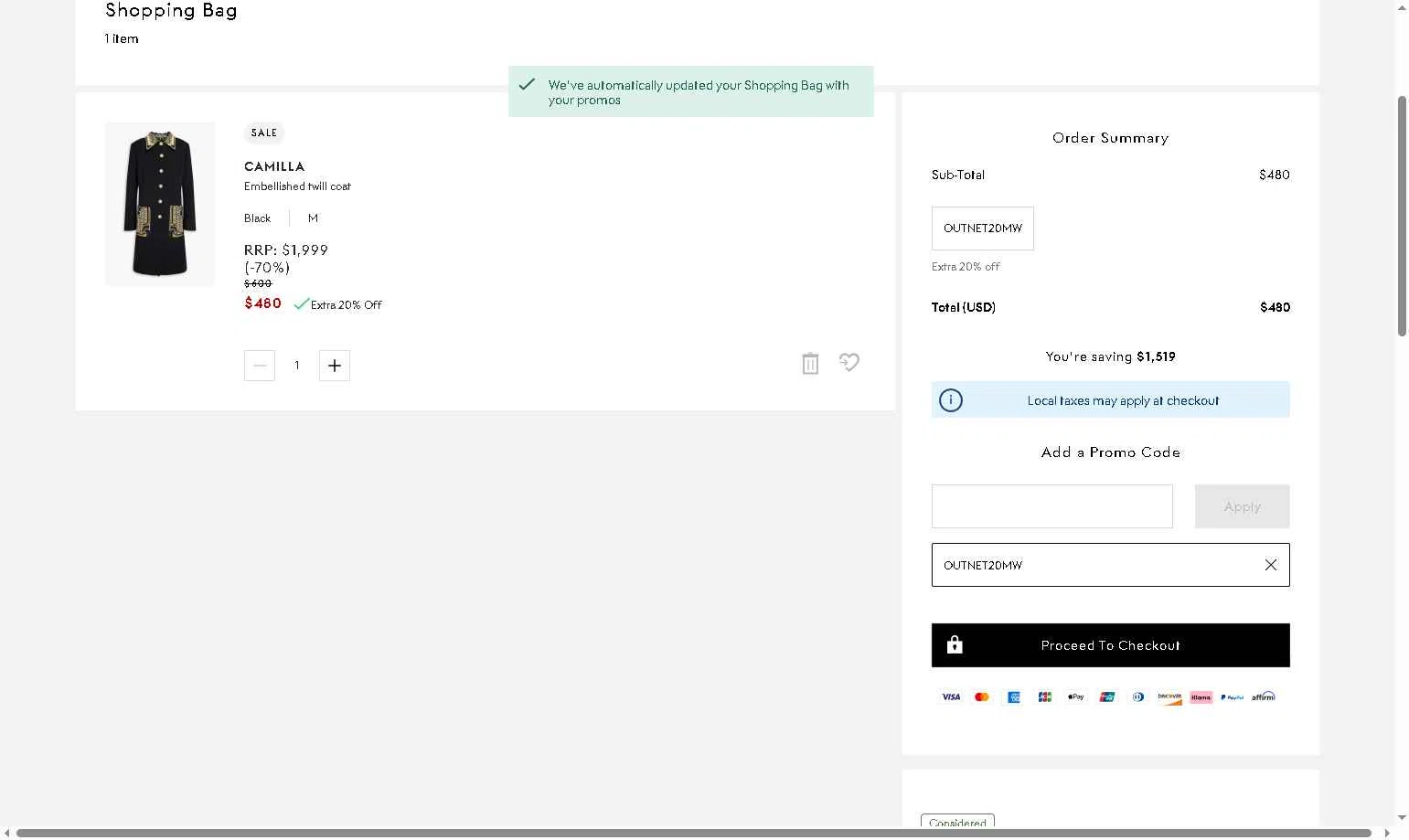Click the OUTNET20MW badge in Order Summary
This screenshot has height=840, width=1409.
coord(983,229)
